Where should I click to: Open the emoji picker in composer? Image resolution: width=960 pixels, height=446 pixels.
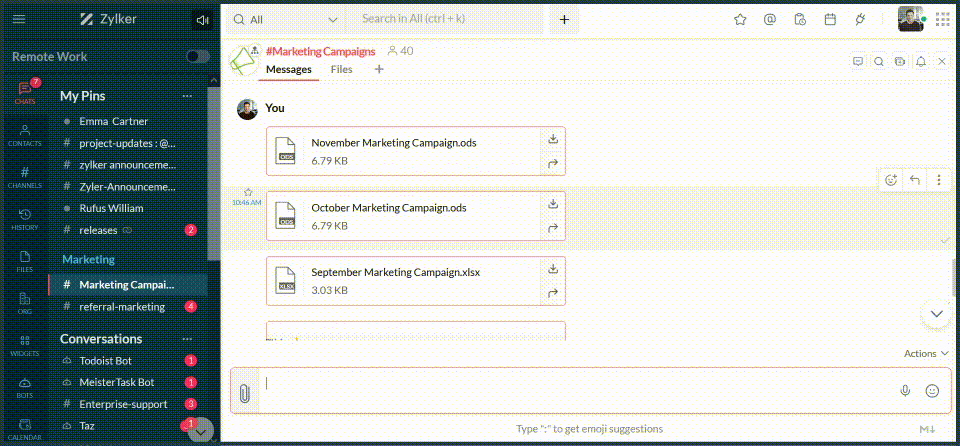(932, 391)
